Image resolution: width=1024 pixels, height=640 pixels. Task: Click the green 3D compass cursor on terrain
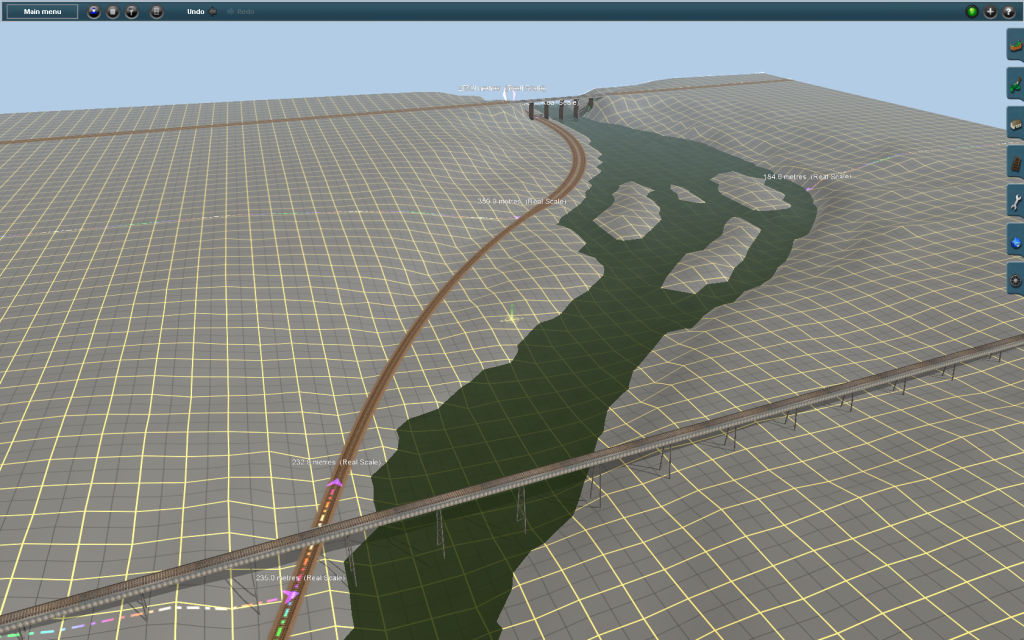(511, 315)
